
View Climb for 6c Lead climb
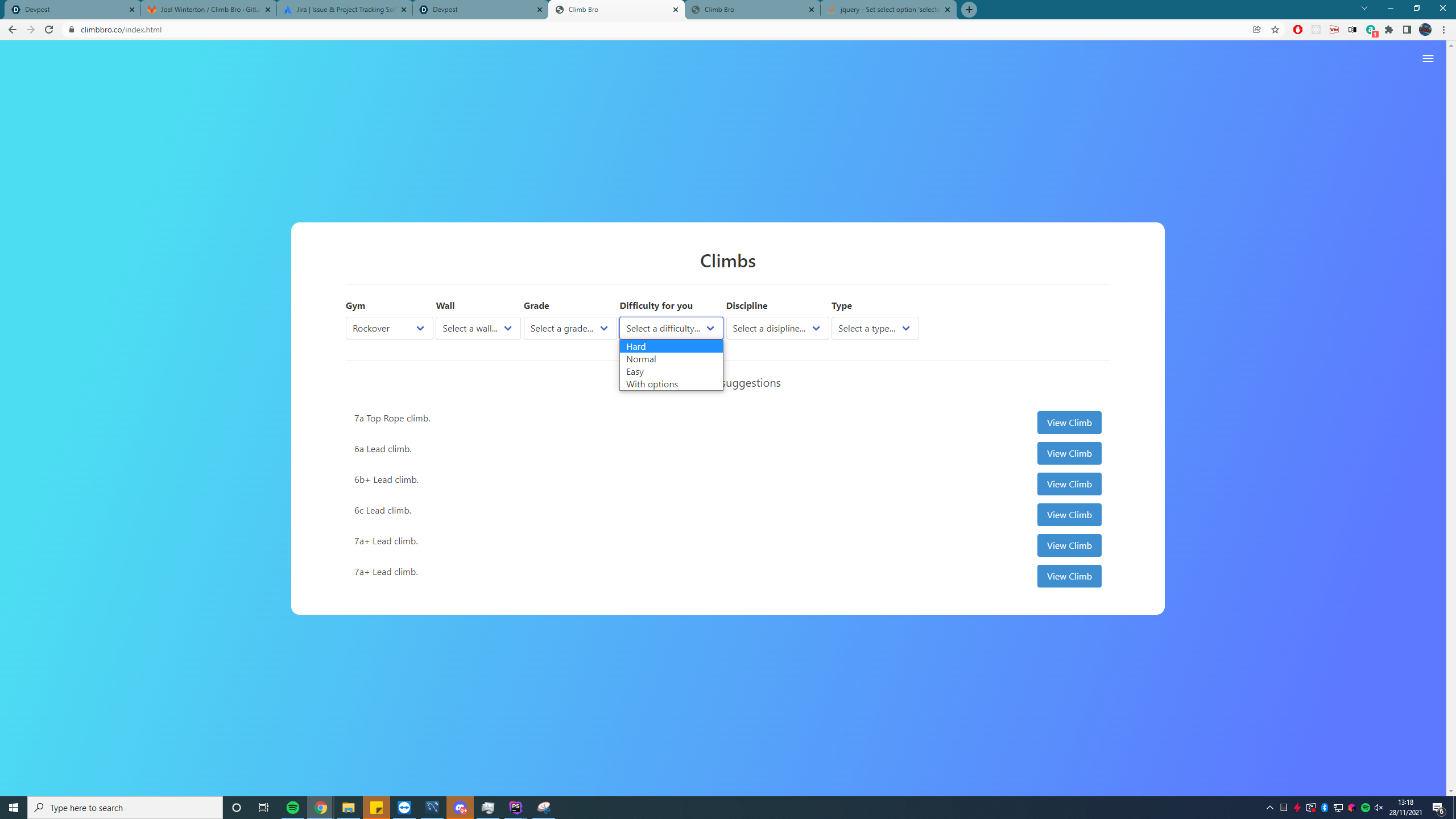point(1069,515)
